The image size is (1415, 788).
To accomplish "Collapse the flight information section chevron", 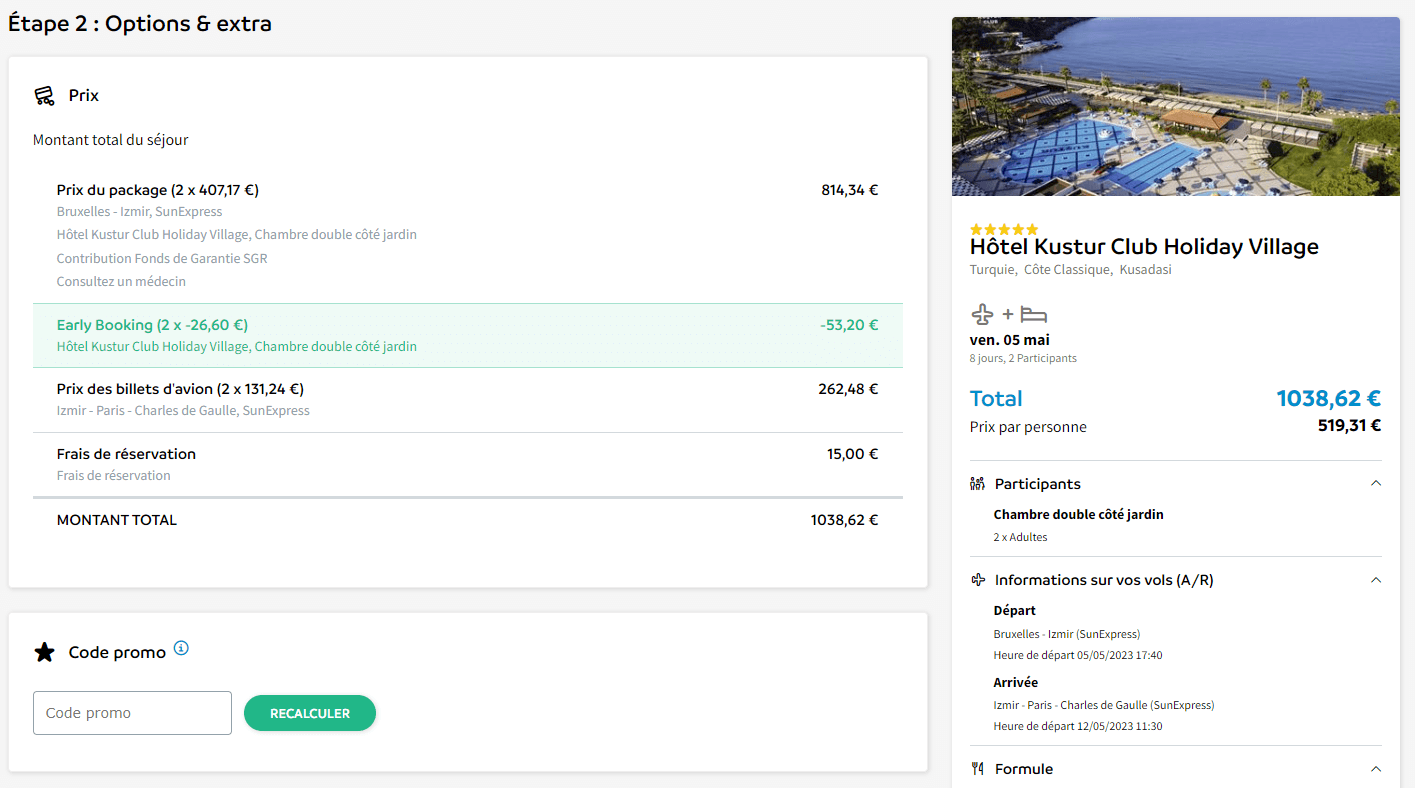I will [x=1376, y=580].
